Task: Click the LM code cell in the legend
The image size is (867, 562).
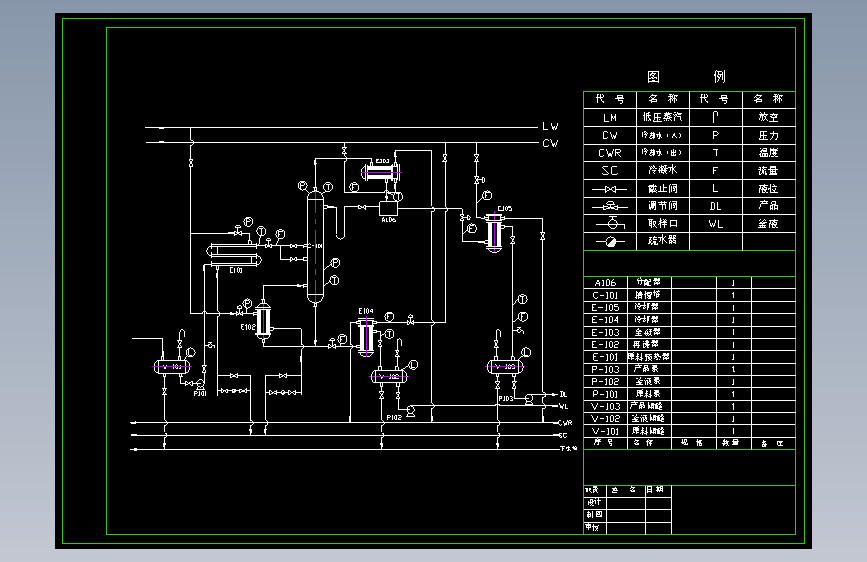Action: (x=610, y=117)
